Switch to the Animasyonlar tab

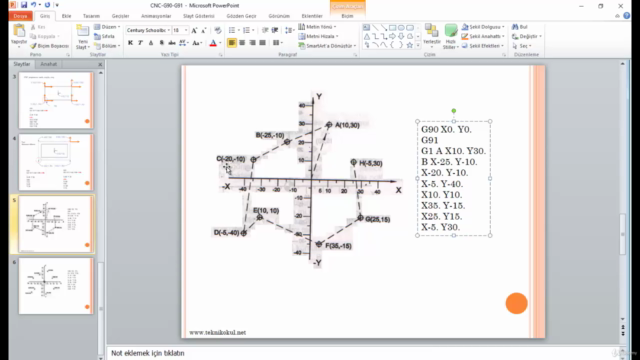(x=156, y=16)
